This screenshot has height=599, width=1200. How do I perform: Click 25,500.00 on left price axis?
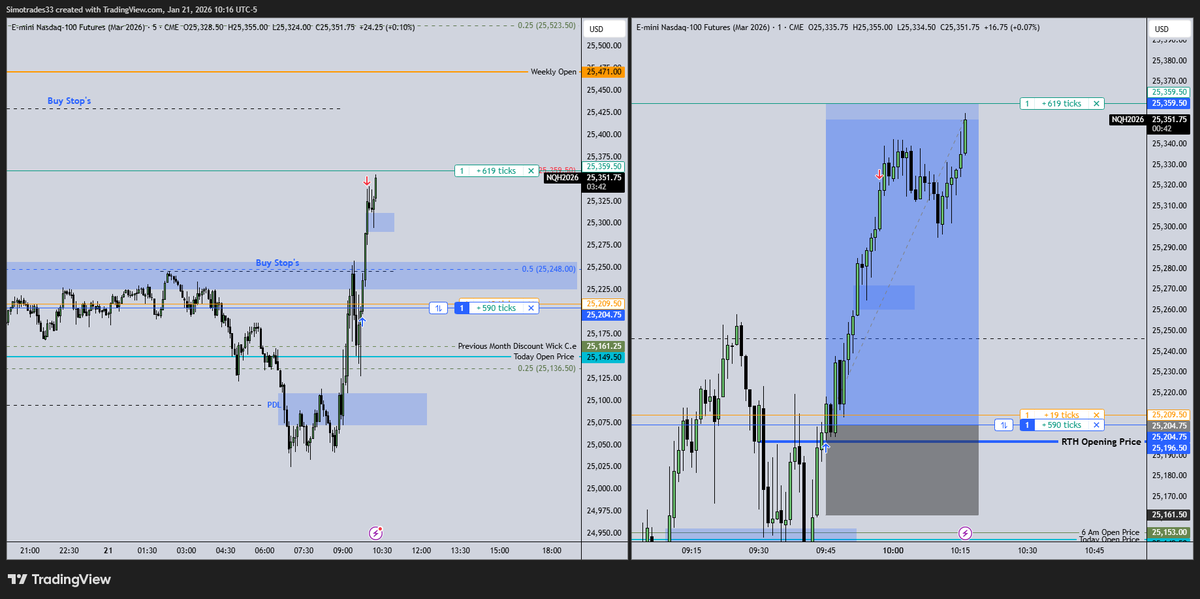click(x=605, y=46)
